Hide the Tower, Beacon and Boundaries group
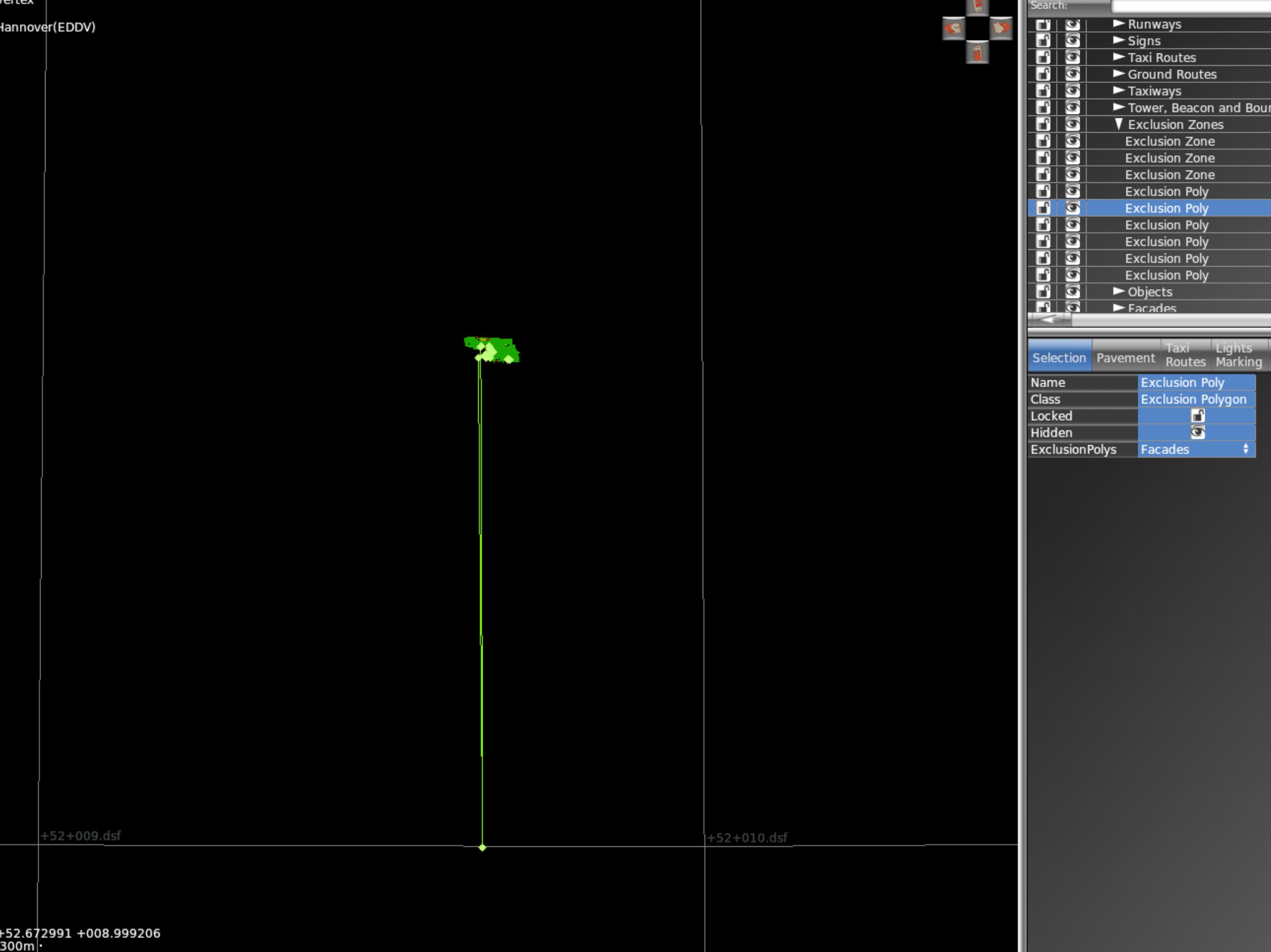 pyautogui.click(x=1072, y=107)
